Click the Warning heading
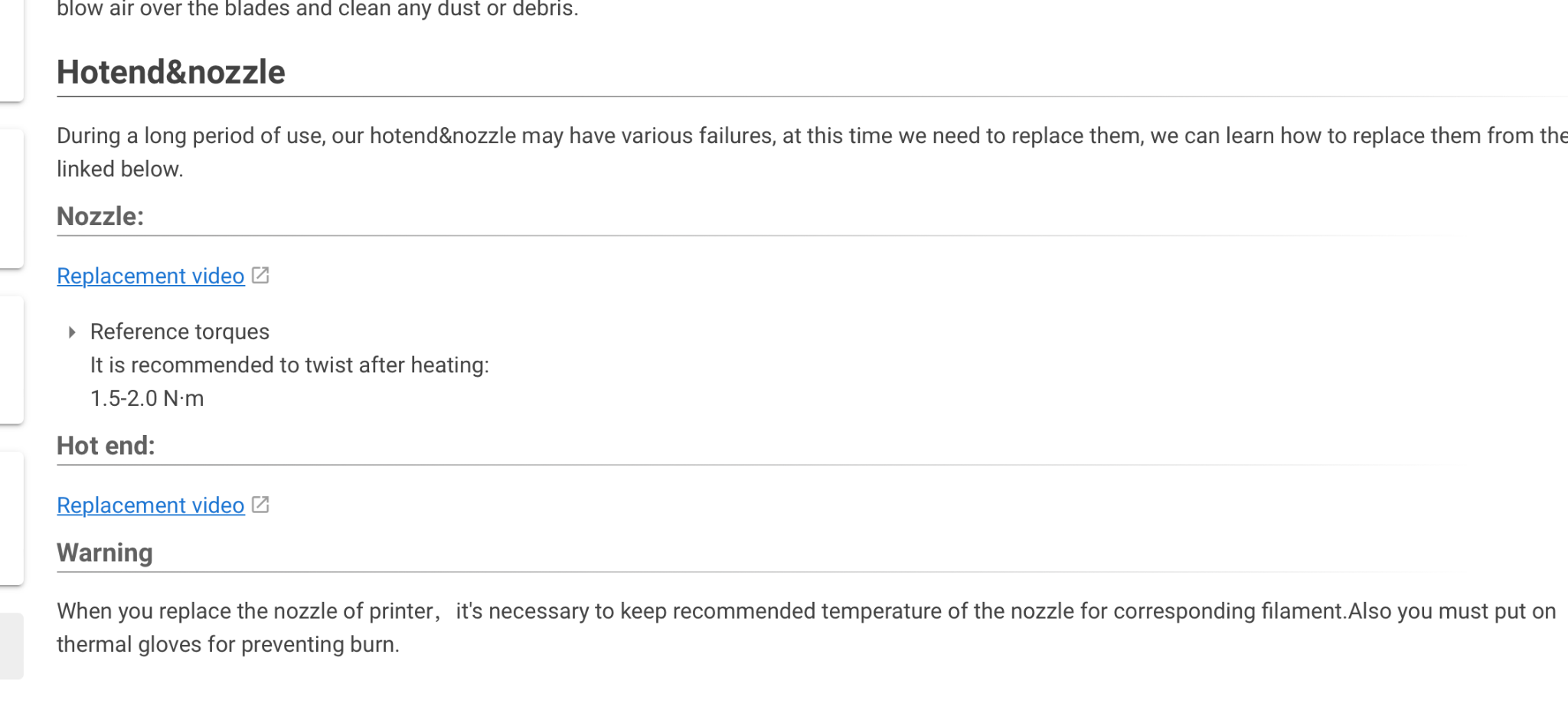The image size is (1568, 713). pyautogui.click(x=105, y=553)
